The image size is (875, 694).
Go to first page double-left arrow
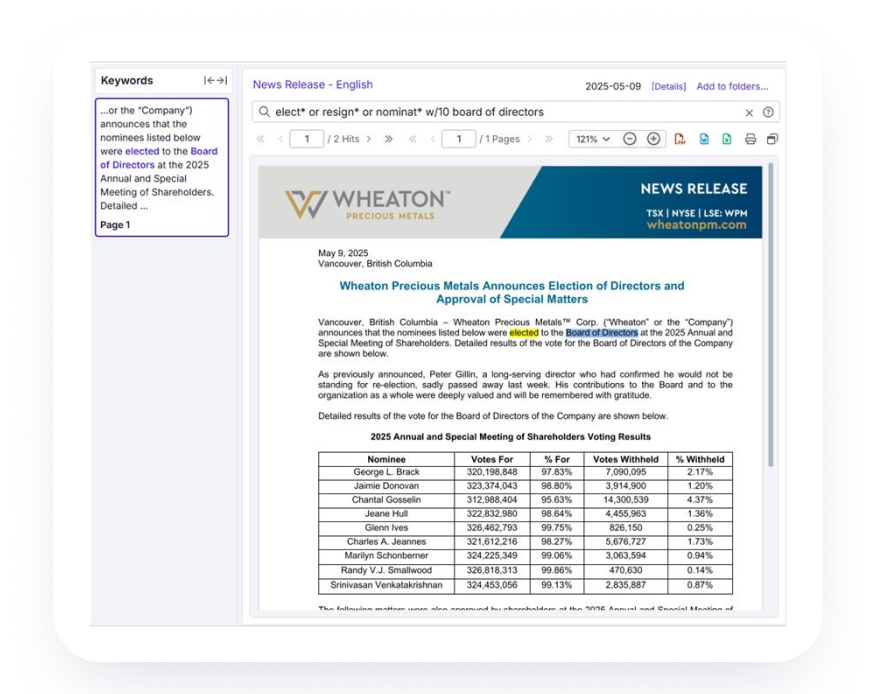coord(412,139)
